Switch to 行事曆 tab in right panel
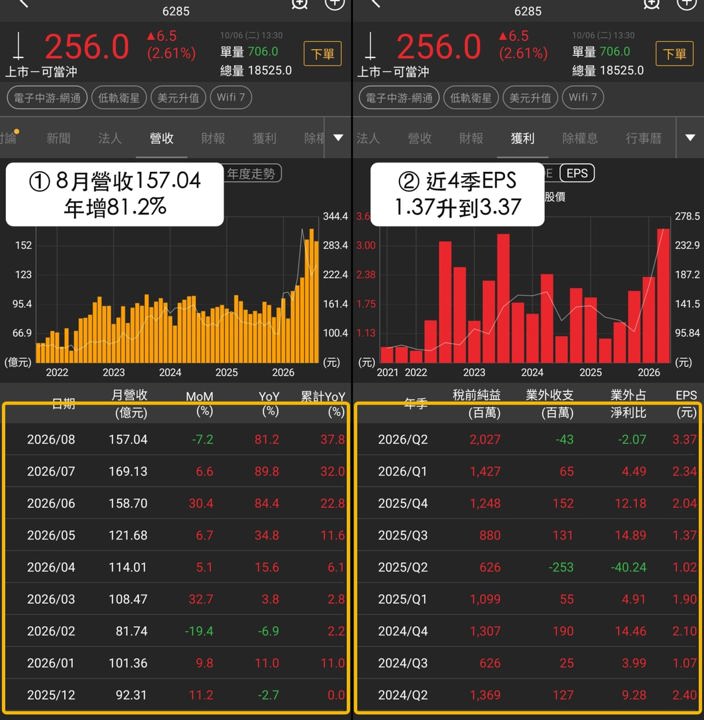Viewport: 704px width, 720px height. 643,138
